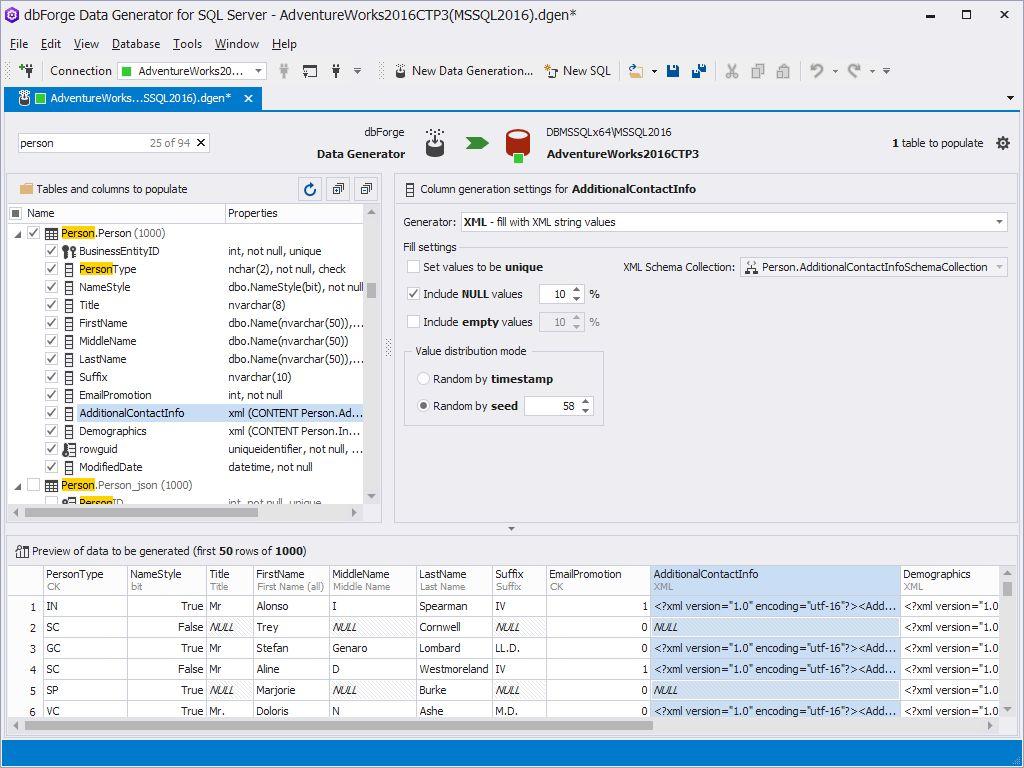Click the Cut scissors icon
The image size is (1024, 768).
(x=731, y=71)
